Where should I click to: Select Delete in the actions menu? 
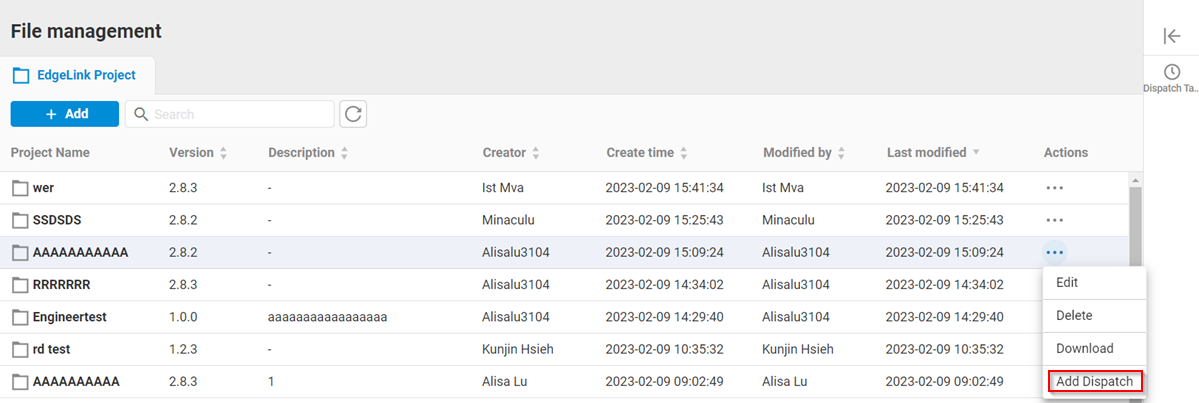point(1074,316)
